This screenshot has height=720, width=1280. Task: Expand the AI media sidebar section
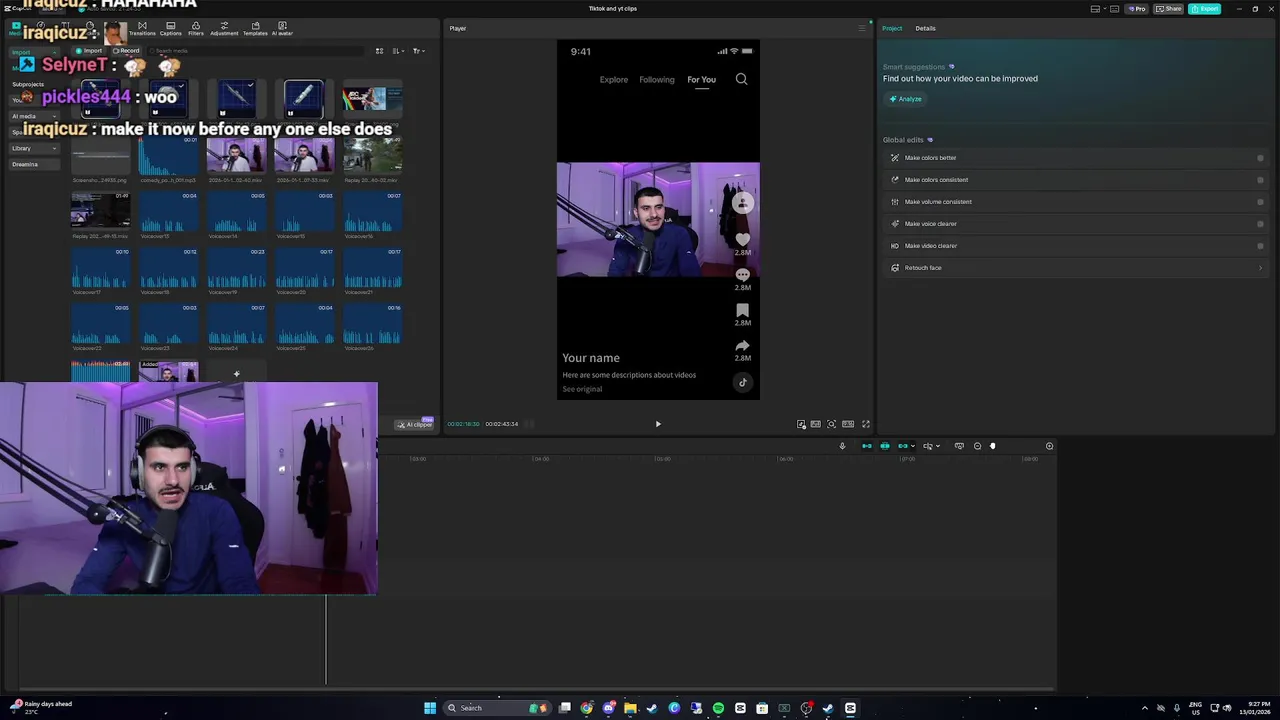35,116
